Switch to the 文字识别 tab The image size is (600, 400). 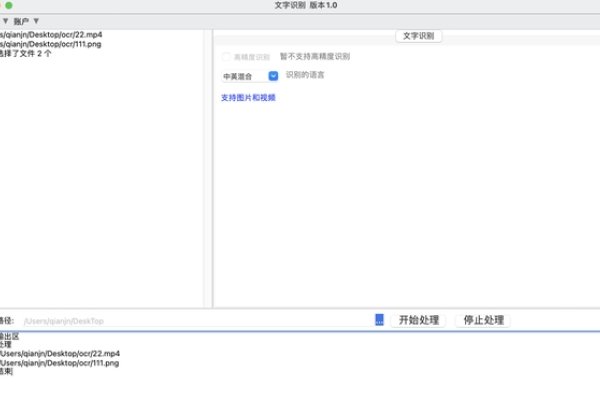(418, 36)
